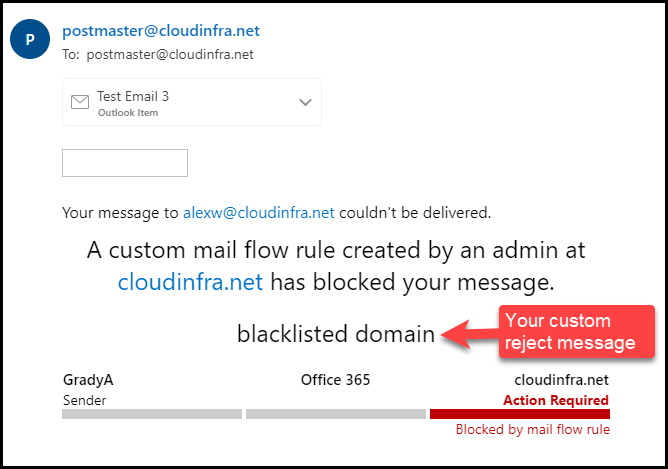Click the gray Office 365 status bar
The width and height of the screenshot is (668, 469).
(336, 414)
